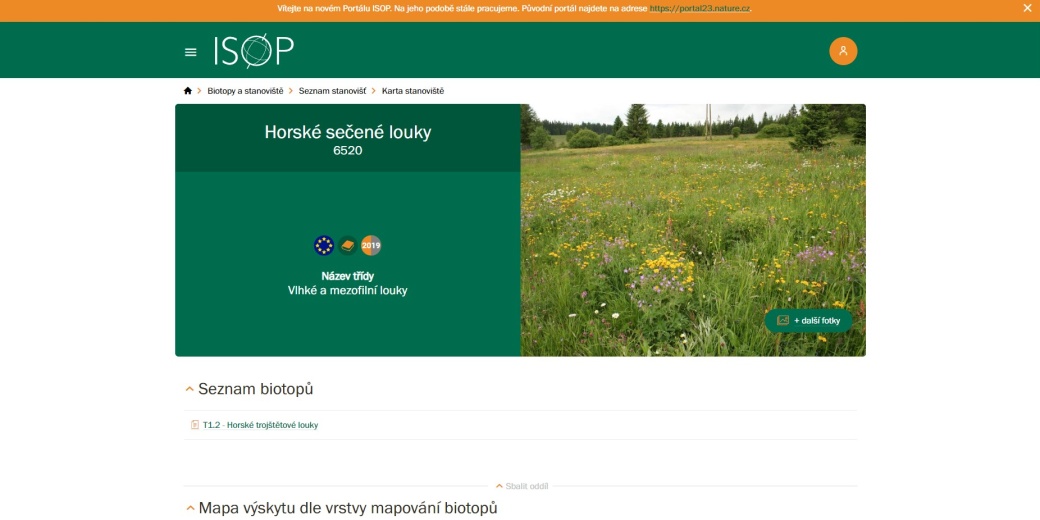The width and height of the screenshot is (1040, 520).
Task: Close the orange announcement banner
Action: 1027,8
